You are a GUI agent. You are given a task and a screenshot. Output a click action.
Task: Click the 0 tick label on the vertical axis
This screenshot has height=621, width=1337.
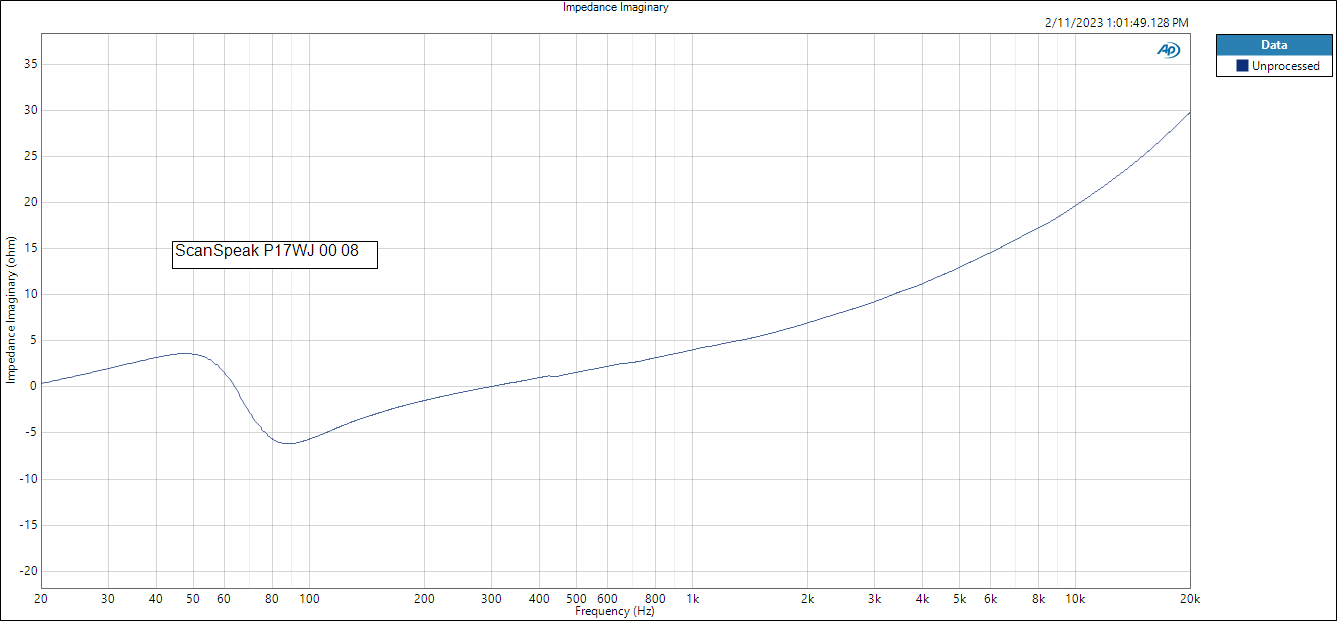click(x=33, y=387)
